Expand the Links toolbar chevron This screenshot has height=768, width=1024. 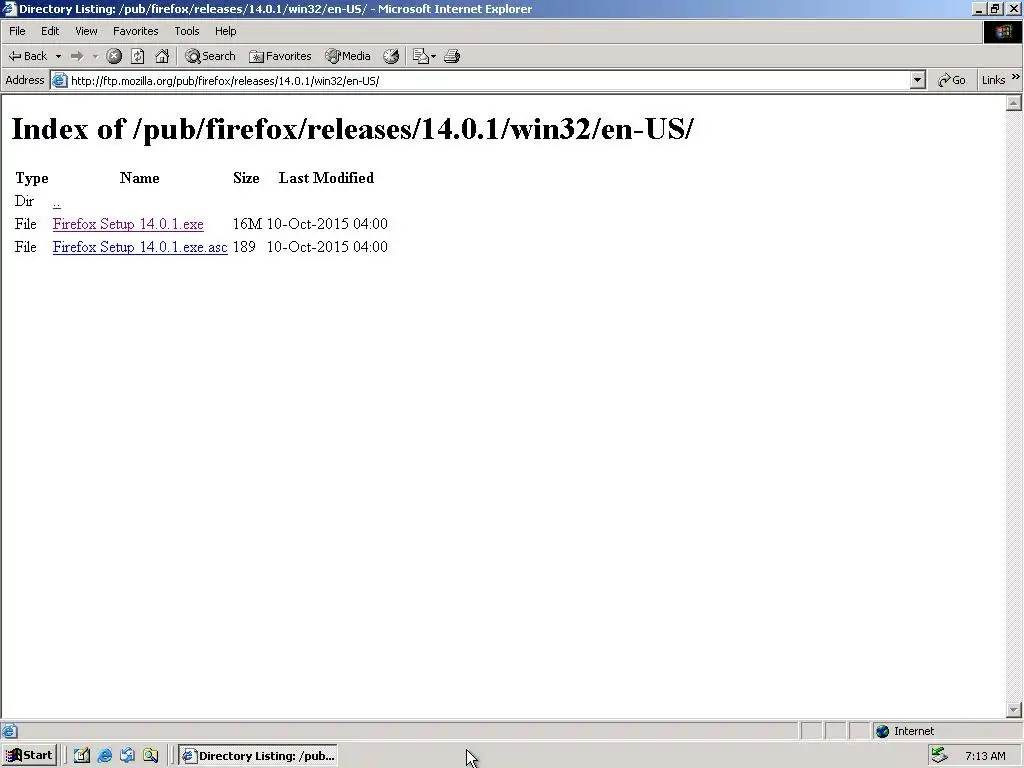click(x=1016, y=77)
